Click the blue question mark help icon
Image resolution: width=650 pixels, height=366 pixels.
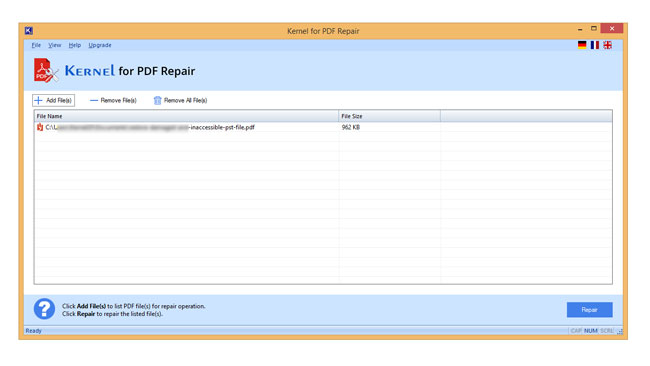pos(44,309)
